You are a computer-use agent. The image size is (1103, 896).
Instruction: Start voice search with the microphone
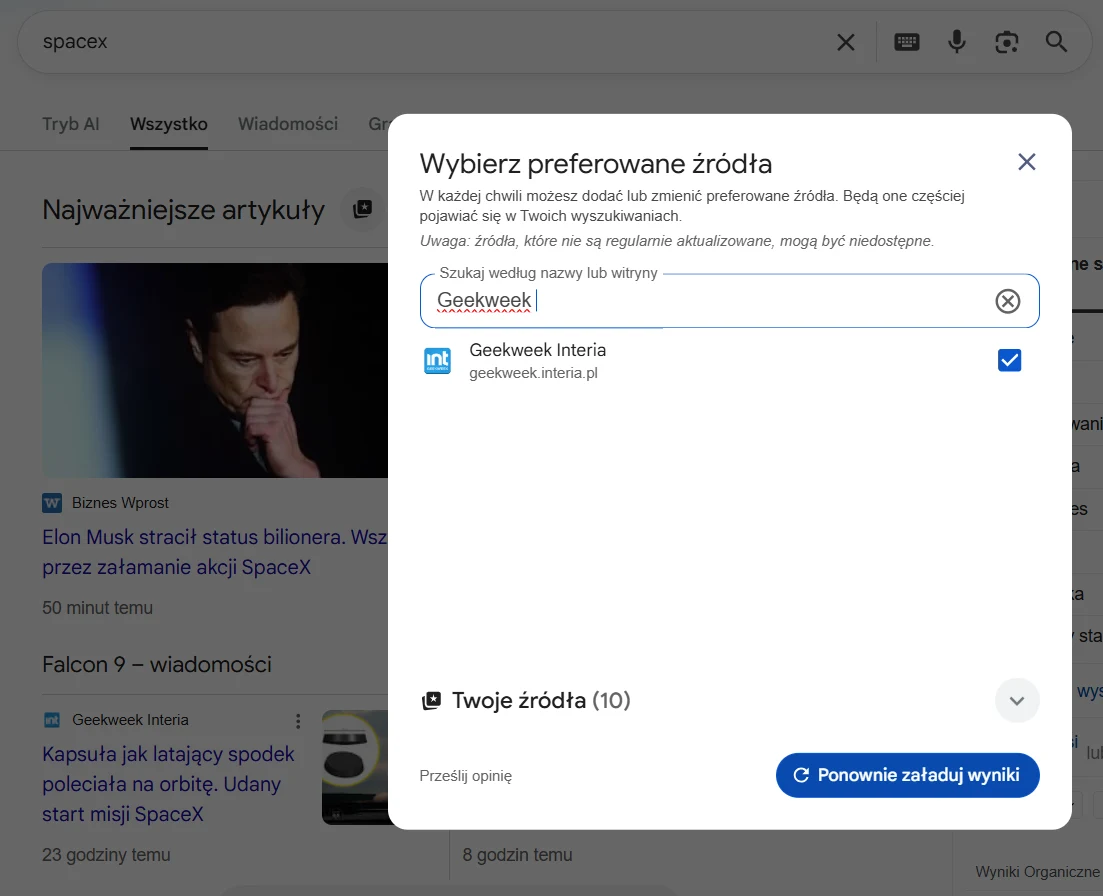[957, 42]
